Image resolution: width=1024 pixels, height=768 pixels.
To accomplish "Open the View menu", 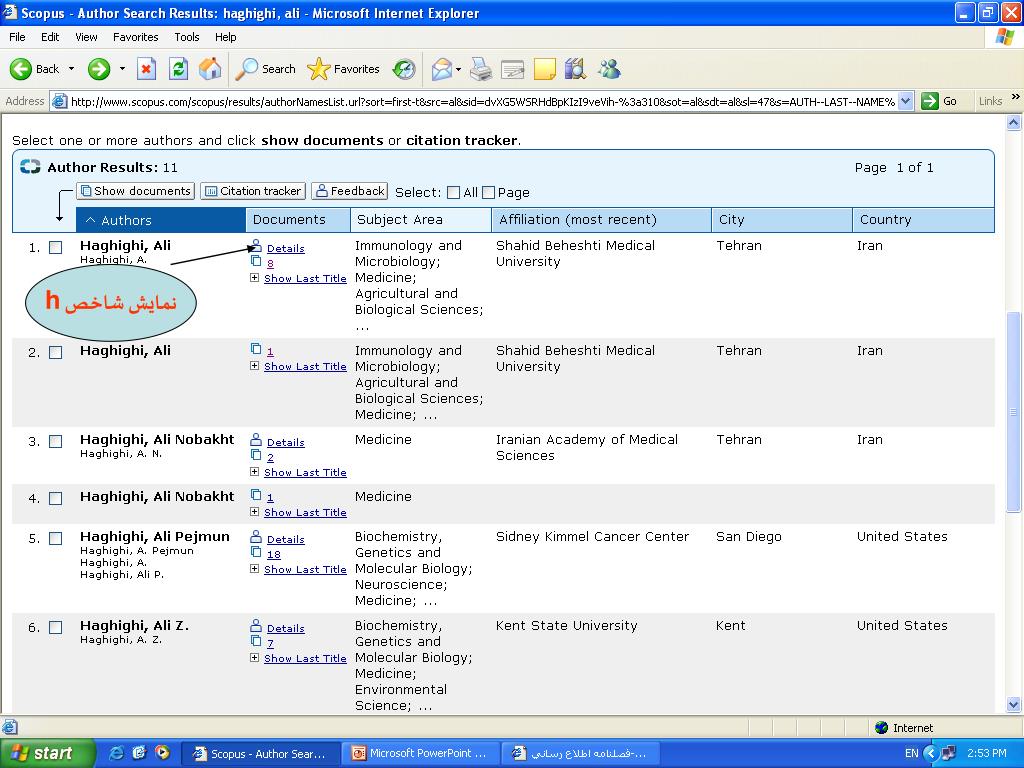I will pos(86,37).
